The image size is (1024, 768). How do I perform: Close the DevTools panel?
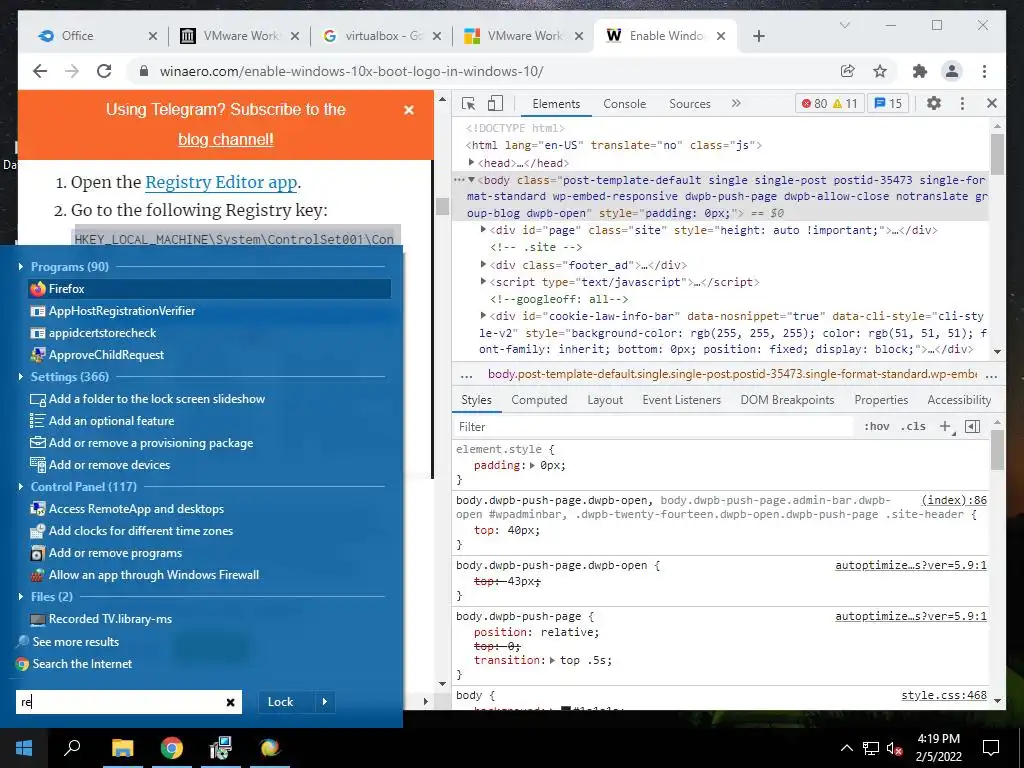point(991,103)
